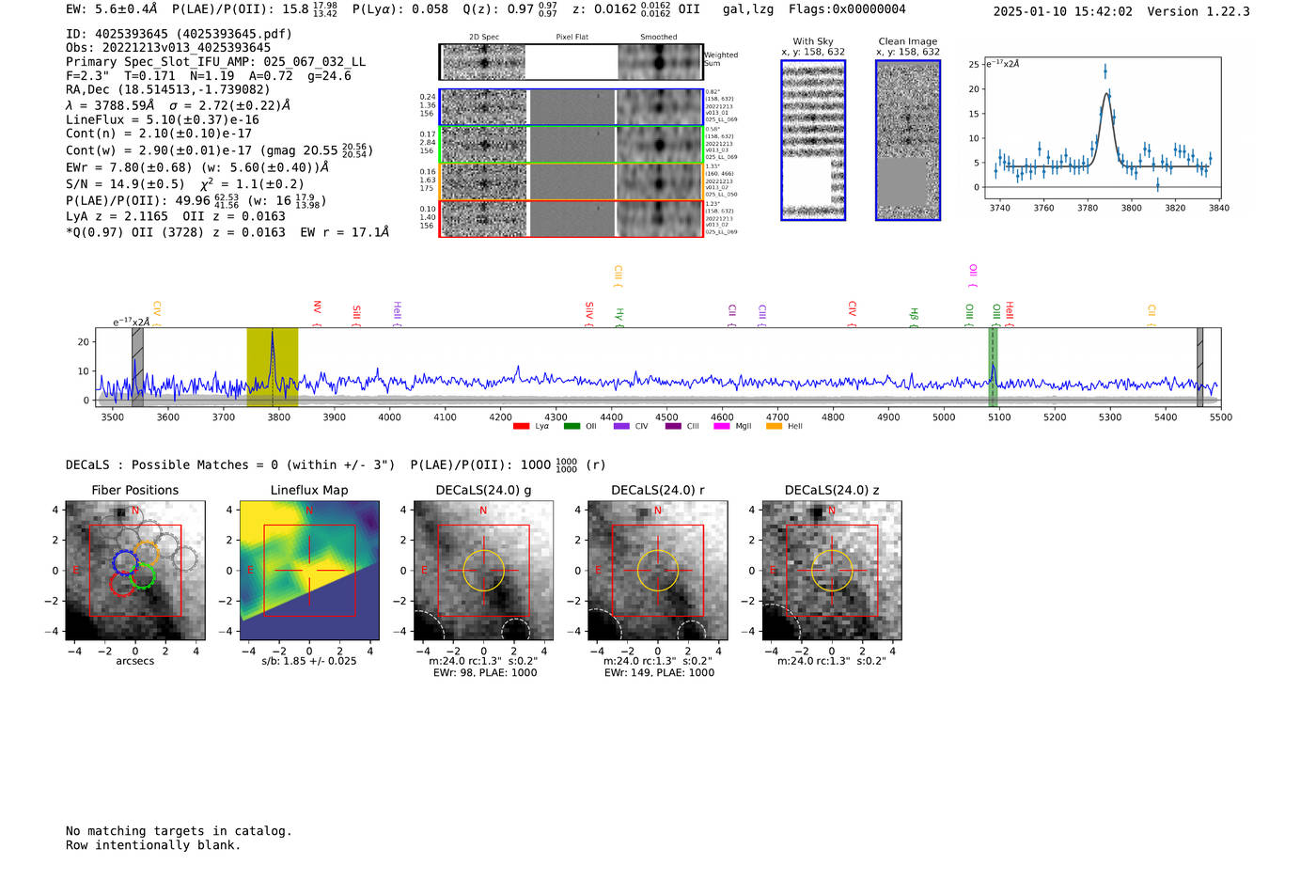This screenshot has height=896, width=1316.
Task: Click the HeII orange legend swatch
Action: (775, 426)
